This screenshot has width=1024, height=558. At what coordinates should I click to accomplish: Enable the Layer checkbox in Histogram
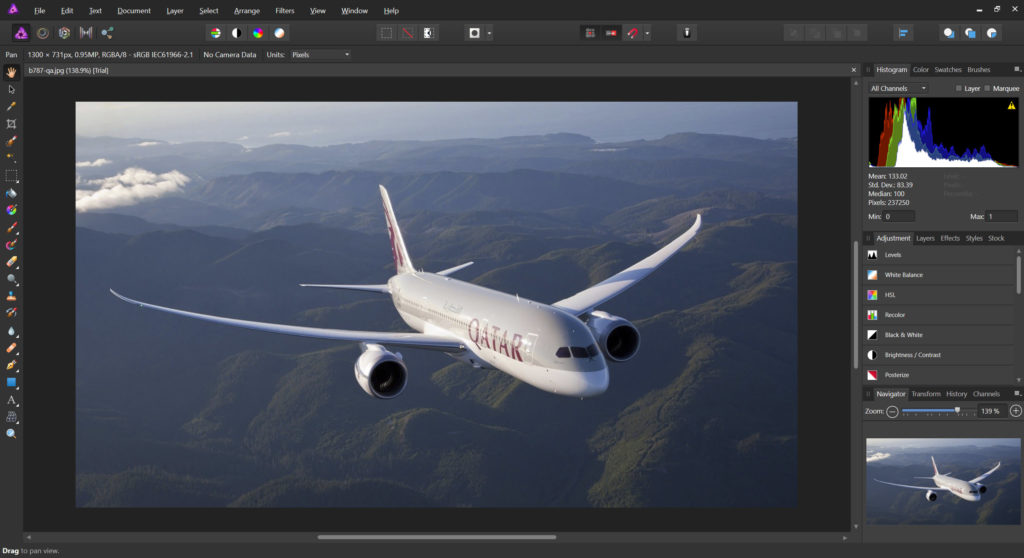point(959,88)
